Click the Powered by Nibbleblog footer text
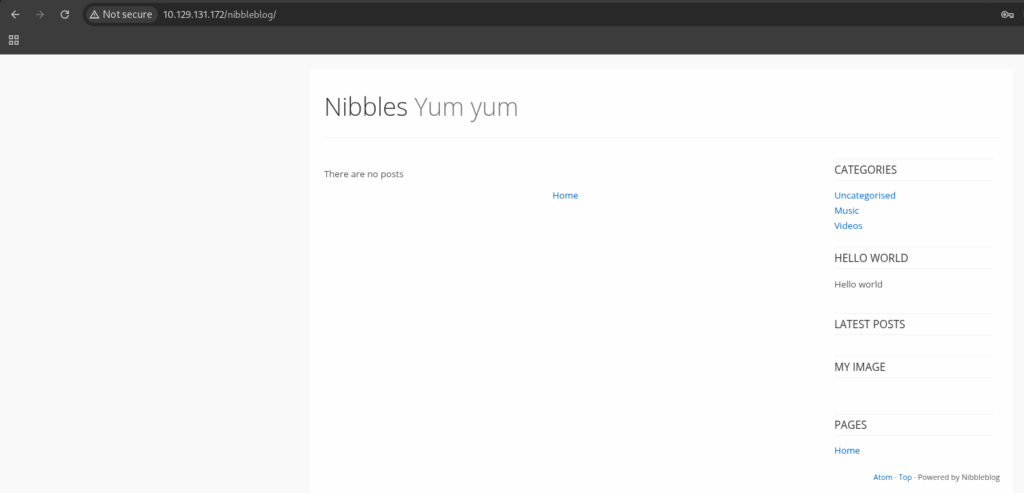The image size is (1024, 493). pyautogui.click(x=958, y=477)
